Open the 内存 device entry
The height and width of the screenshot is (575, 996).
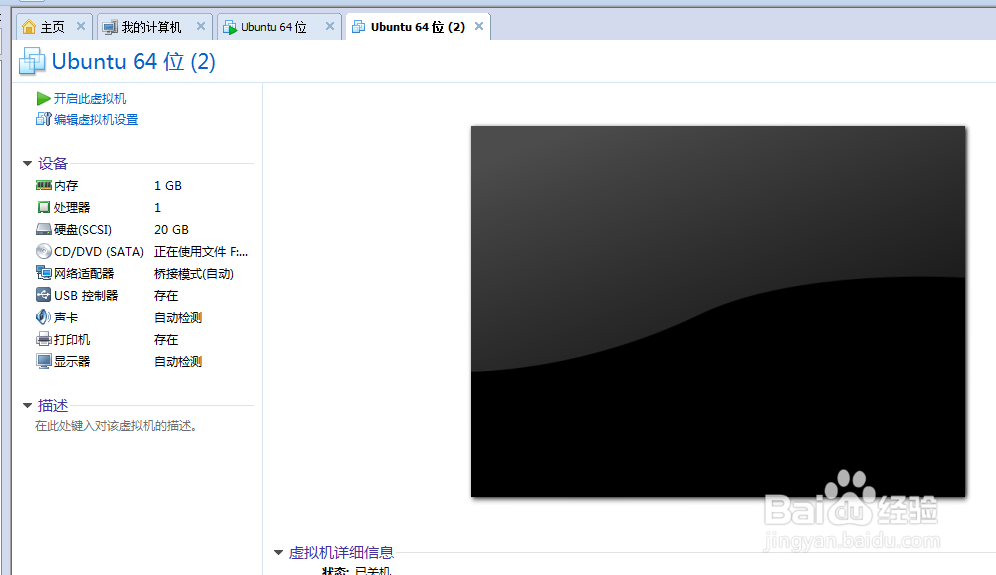pos(66,186)
